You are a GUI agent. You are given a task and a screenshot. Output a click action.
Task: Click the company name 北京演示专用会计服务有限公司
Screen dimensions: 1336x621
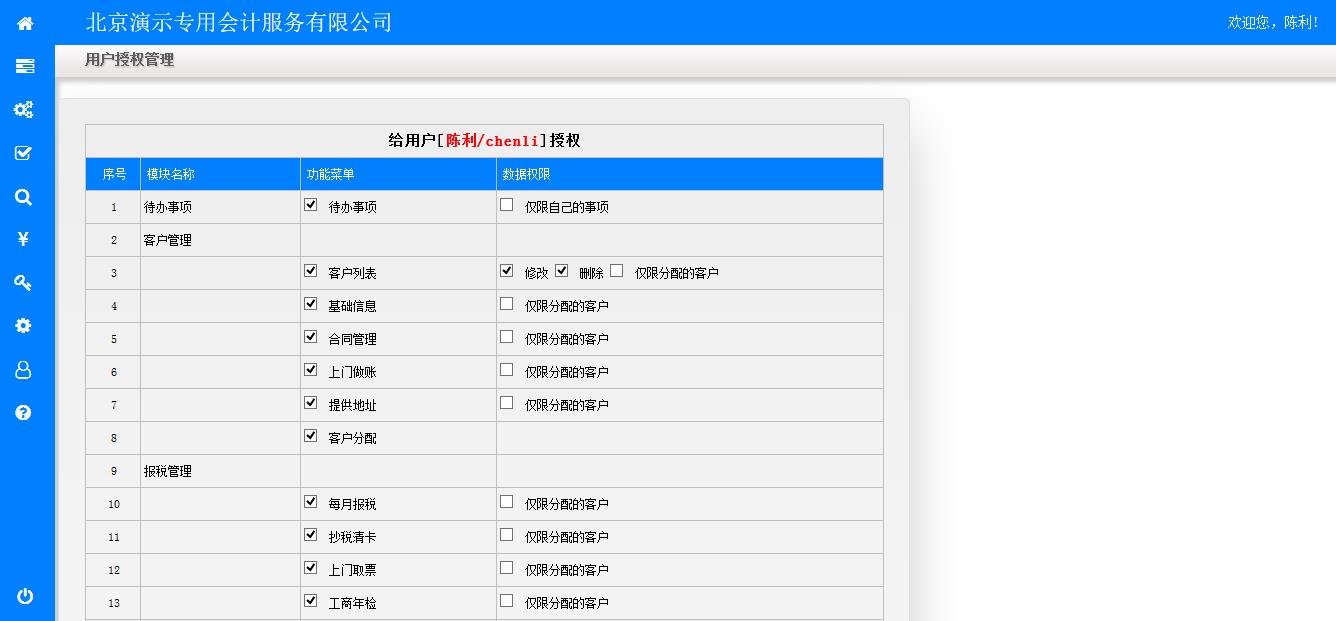239,22
